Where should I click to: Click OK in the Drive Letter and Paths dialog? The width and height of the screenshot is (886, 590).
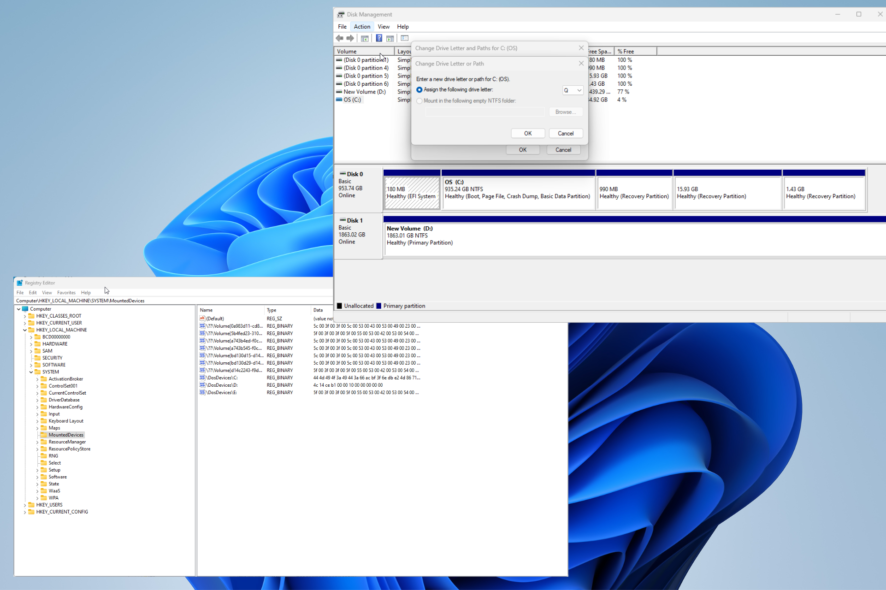pyautogui.click(x=523, y=150)
